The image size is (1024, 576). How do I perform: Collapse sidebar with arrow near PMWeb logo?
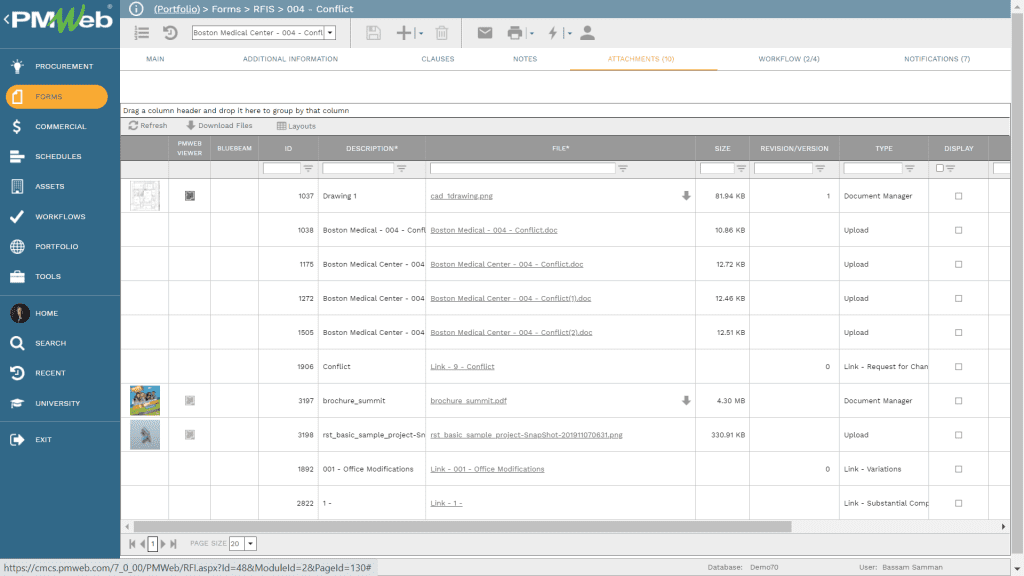pyautogui.click(x=6, y=19)
